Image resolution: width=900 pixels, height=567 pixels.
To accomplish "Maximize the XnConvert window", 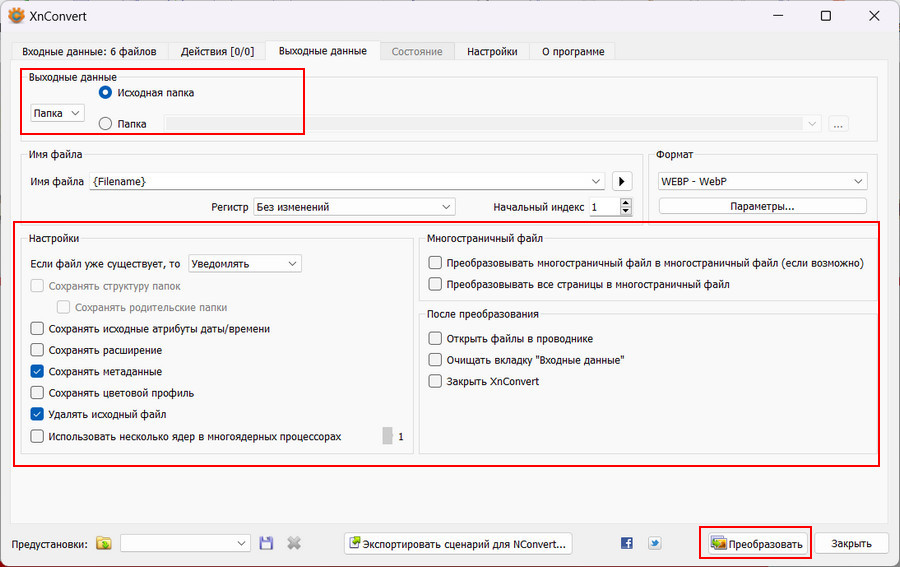I will [x=825, y=15].
